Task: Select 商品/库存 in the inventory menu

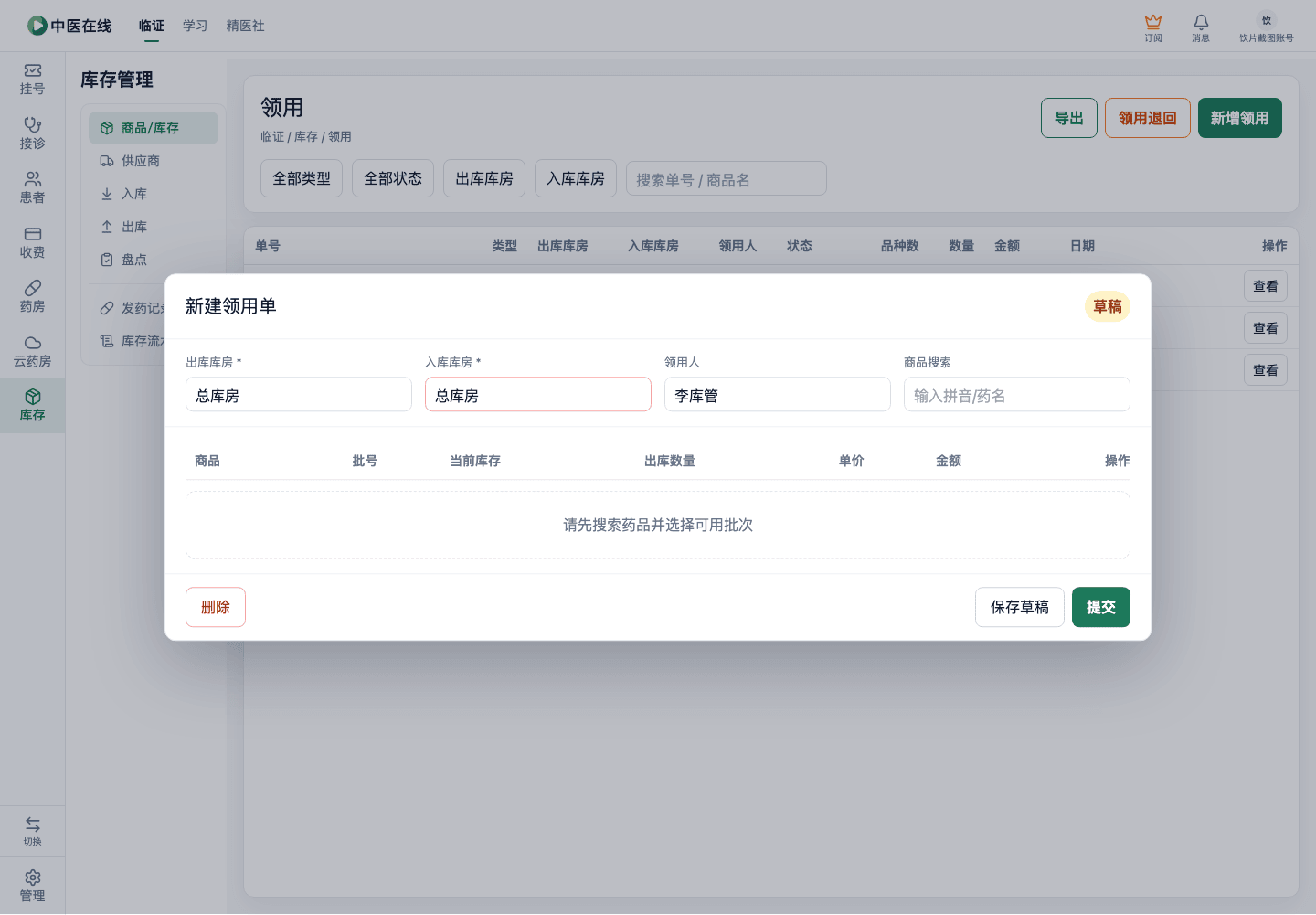Action: pyautogui.click(x=154, y=128)
